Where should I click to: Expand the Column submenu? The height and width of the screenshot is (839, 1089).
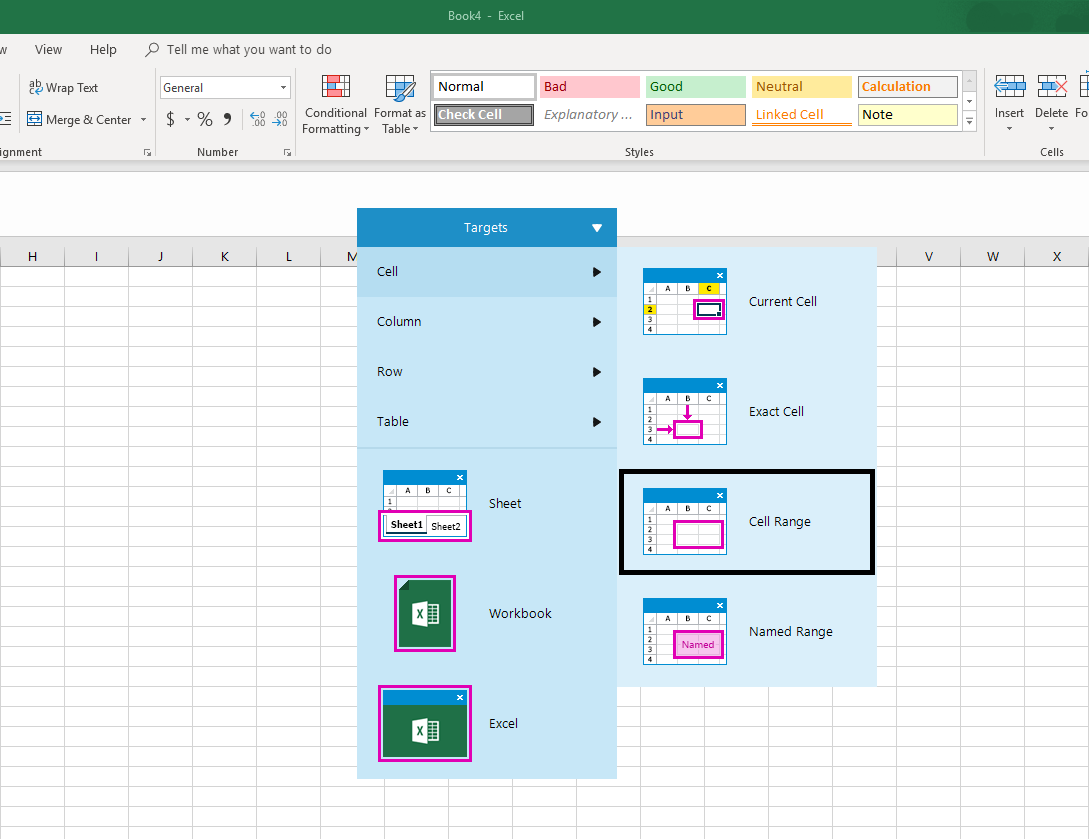pos(486,322)
